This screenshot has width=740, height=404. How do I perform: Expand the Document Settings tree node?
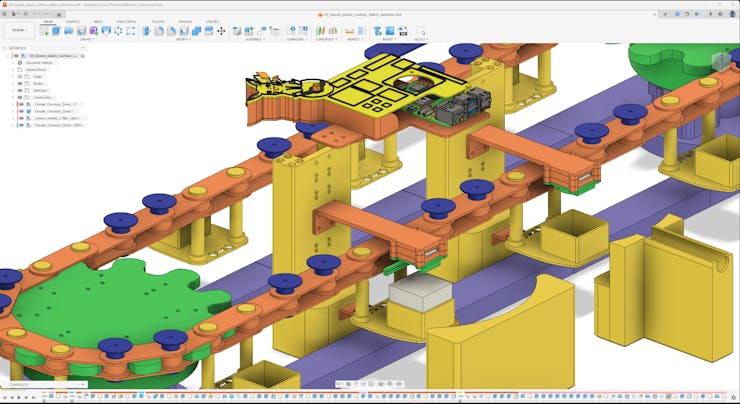click(14, 62)
